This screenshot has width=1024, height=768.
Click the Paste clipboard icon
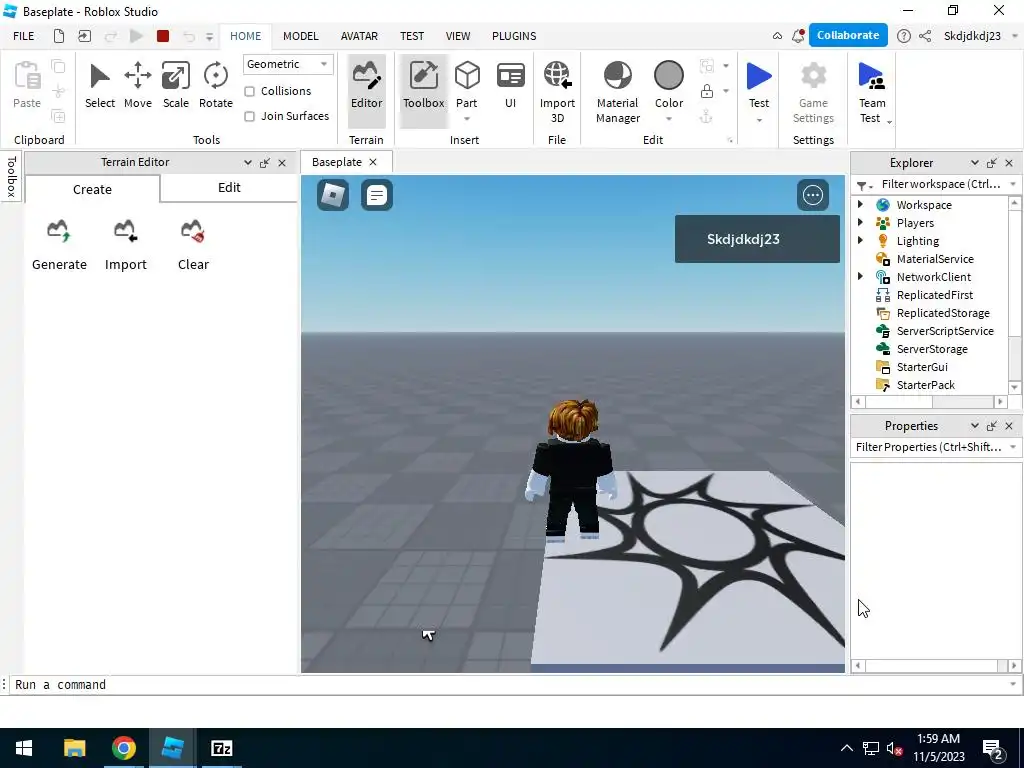click(27, 75)
